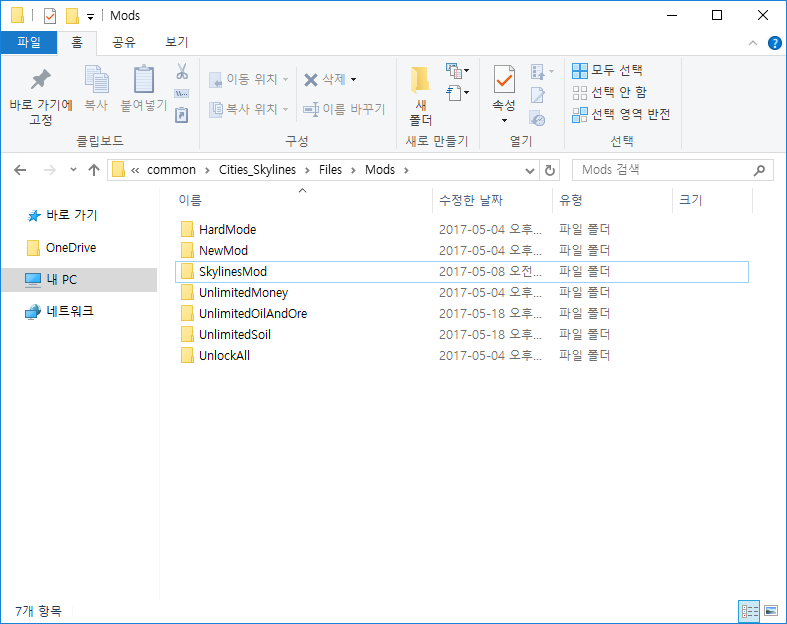Click the Copy (복사) ribbon icon
This screenshot has height=624, width=787.
click(96, 88)
